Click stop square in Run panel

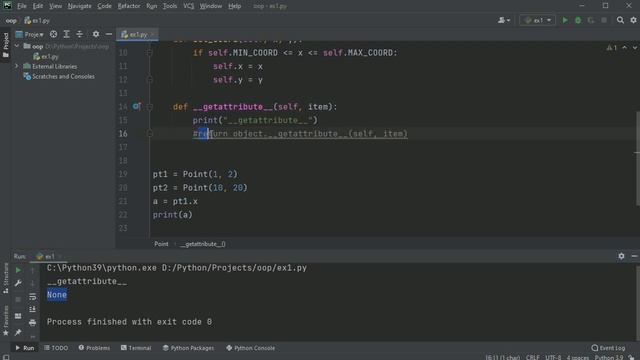[18, 300]
